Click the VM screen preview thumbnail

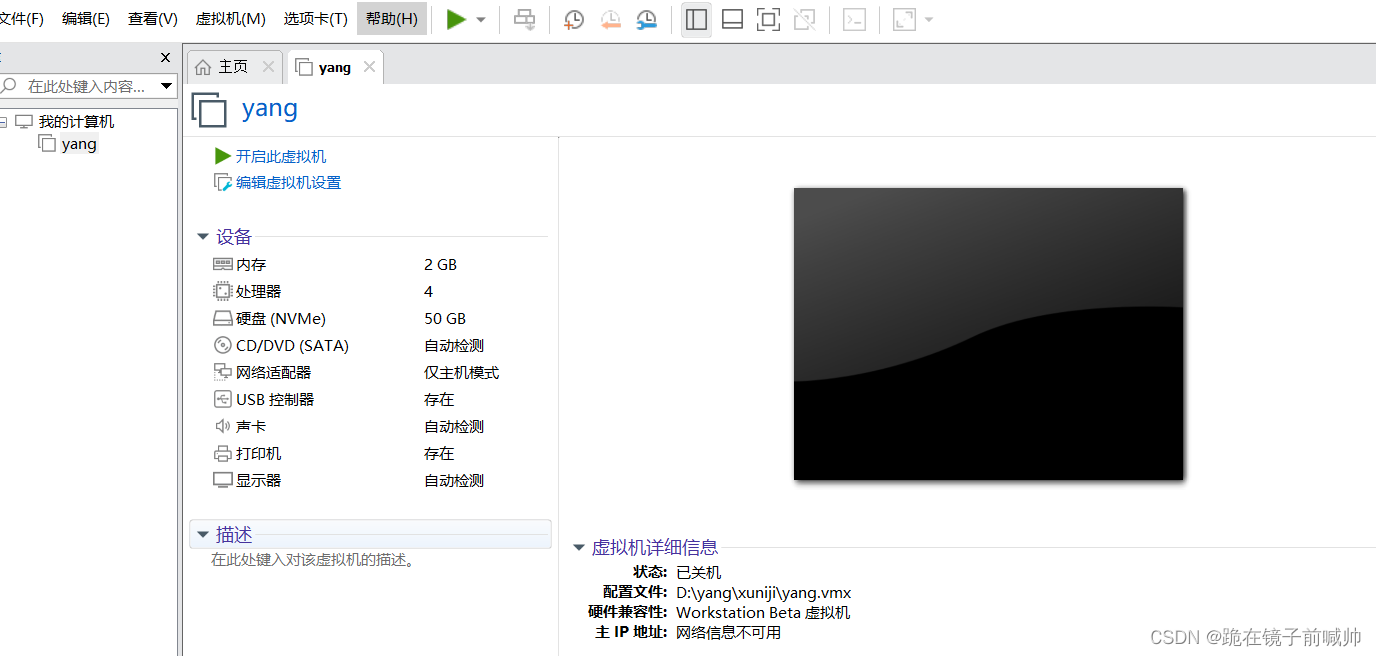(988, 334)
